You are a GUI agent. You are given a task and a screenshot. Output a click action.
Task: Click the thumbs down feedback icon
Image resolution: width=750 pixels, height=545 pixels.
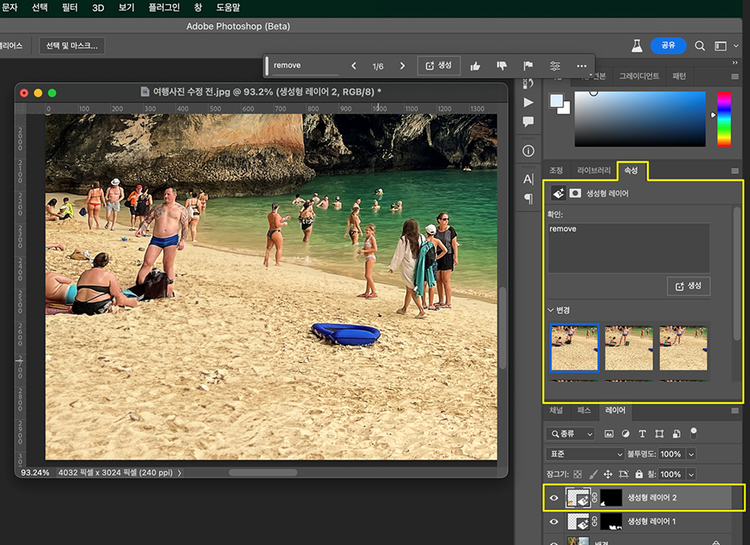click(x=501, y=66)
